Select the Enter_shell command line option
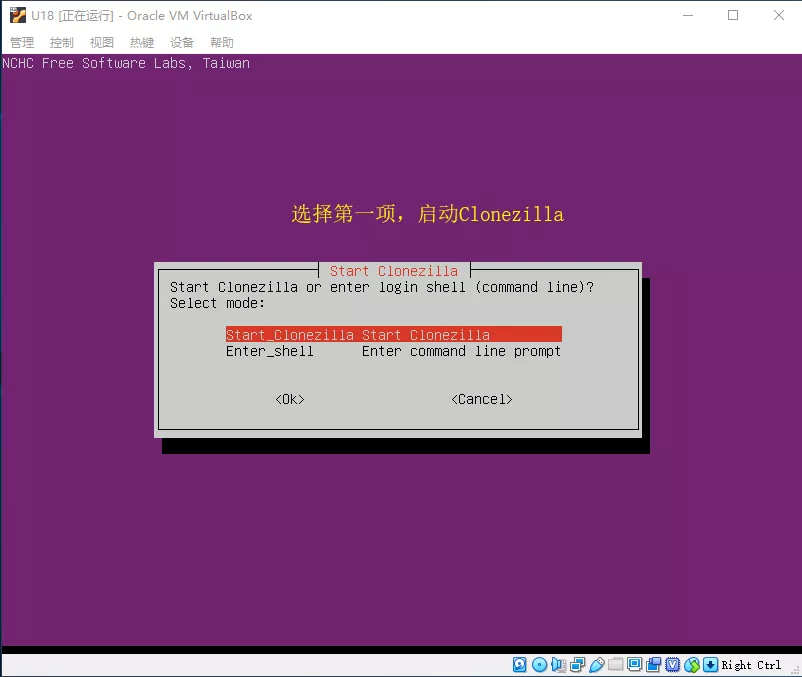Screen dimensions: 802x677 coord(394,351)
